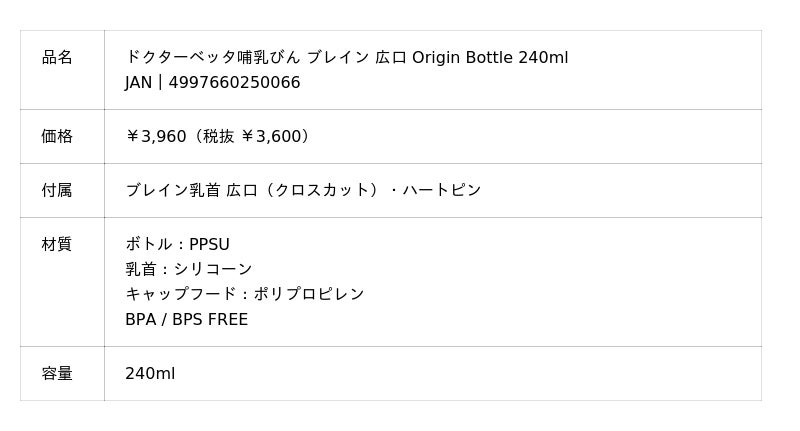Click the ドクターベッタ哺乳びん product name text

(212, 57)
